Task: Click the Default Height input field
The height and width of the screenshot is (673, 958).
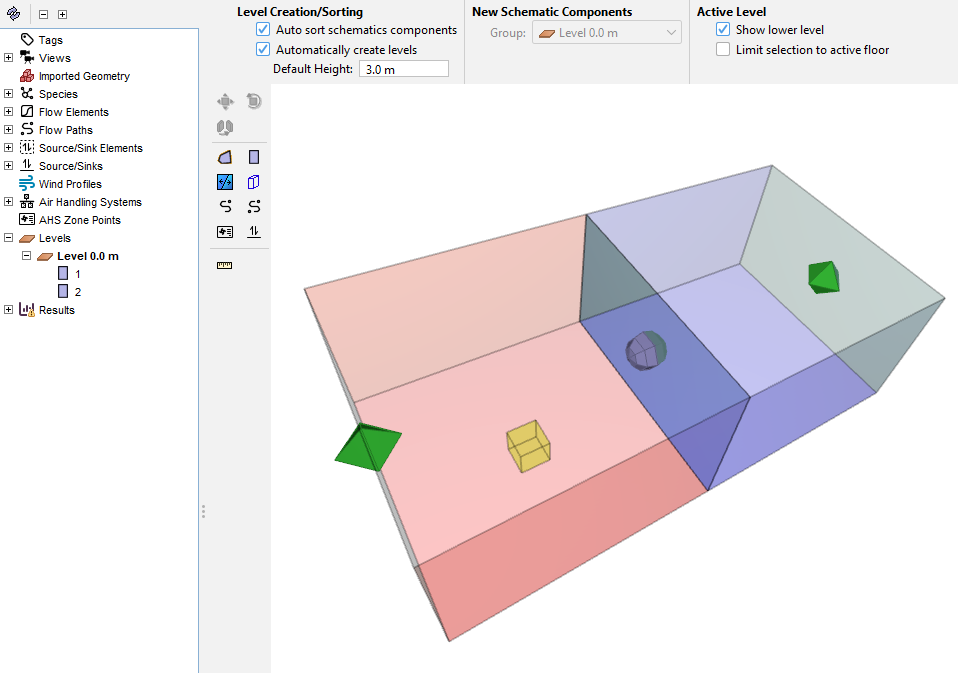Action: (403, 69)
